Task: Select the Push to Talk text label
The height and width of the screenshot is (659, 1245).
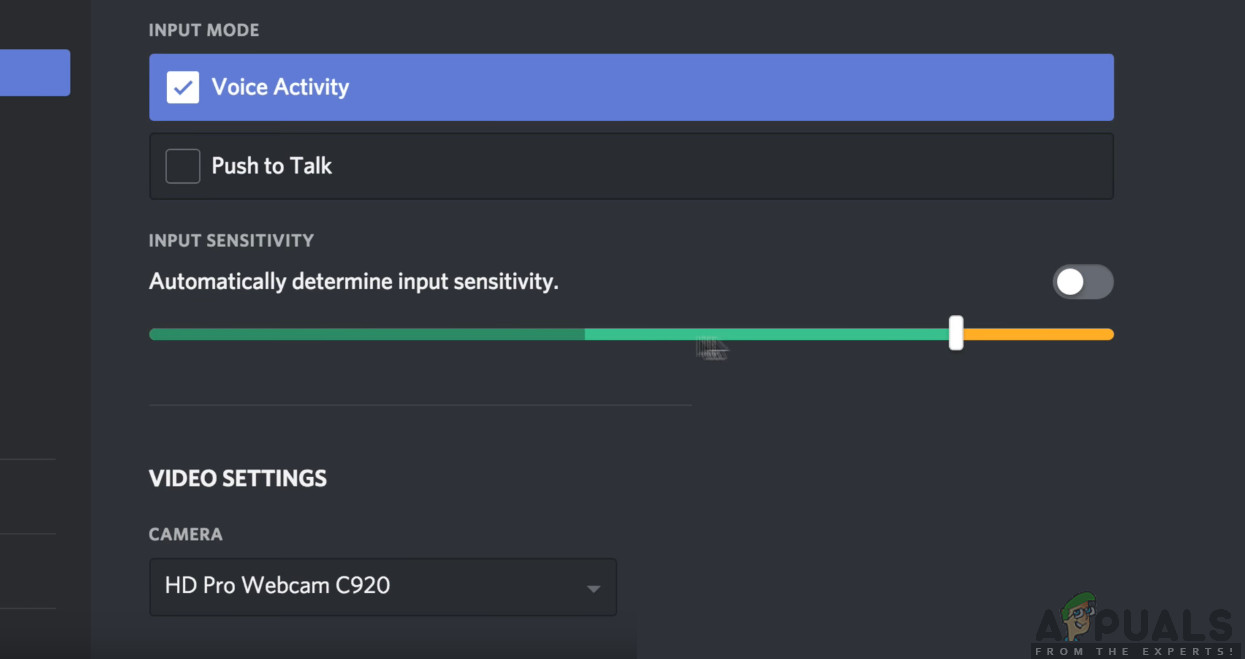Action: [x=271, y=166]
